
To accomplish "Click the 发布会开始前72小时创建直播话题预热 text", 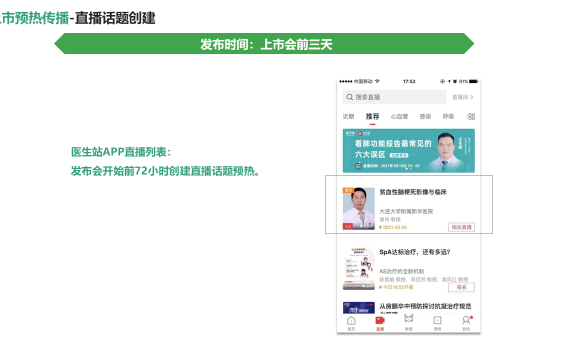I will click(x=165, y=171).
